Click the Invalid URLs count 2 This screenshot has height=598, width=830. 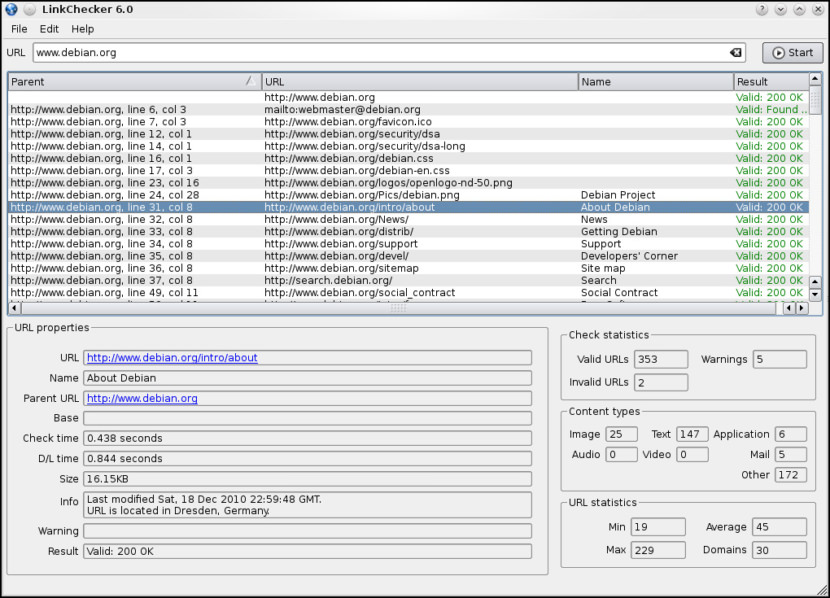[x=661, y=383]
